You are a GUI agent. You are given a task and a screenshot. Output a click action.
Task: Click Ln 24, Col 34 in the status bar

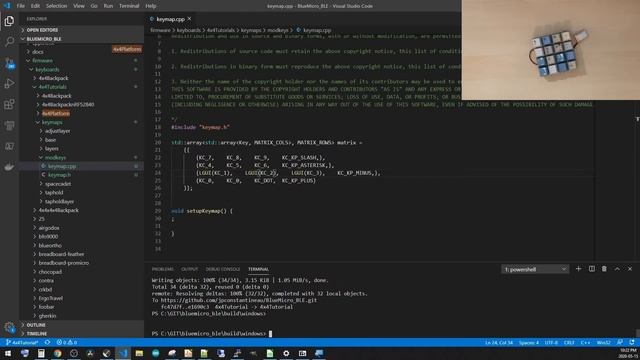click(x=499, y=342)
